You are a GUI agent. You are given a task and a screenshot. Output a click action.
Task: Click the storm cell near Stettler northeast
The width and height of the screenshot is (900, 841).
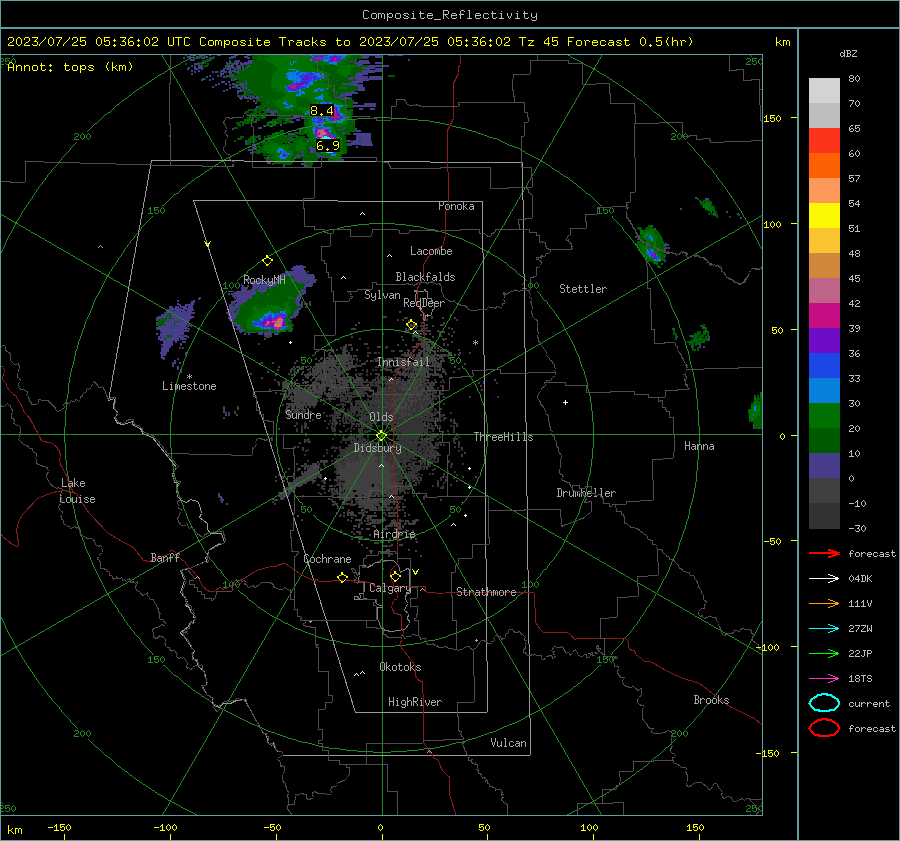pos(652,245)
